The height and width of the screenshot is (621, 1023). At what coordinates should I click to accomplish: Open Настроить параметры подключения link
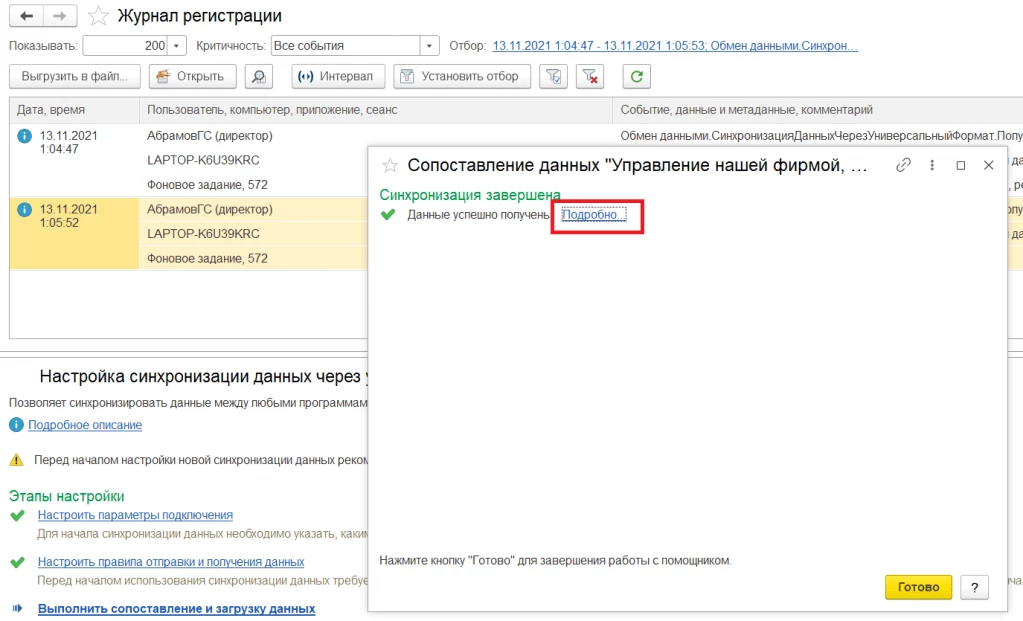(x=135, y=515)
